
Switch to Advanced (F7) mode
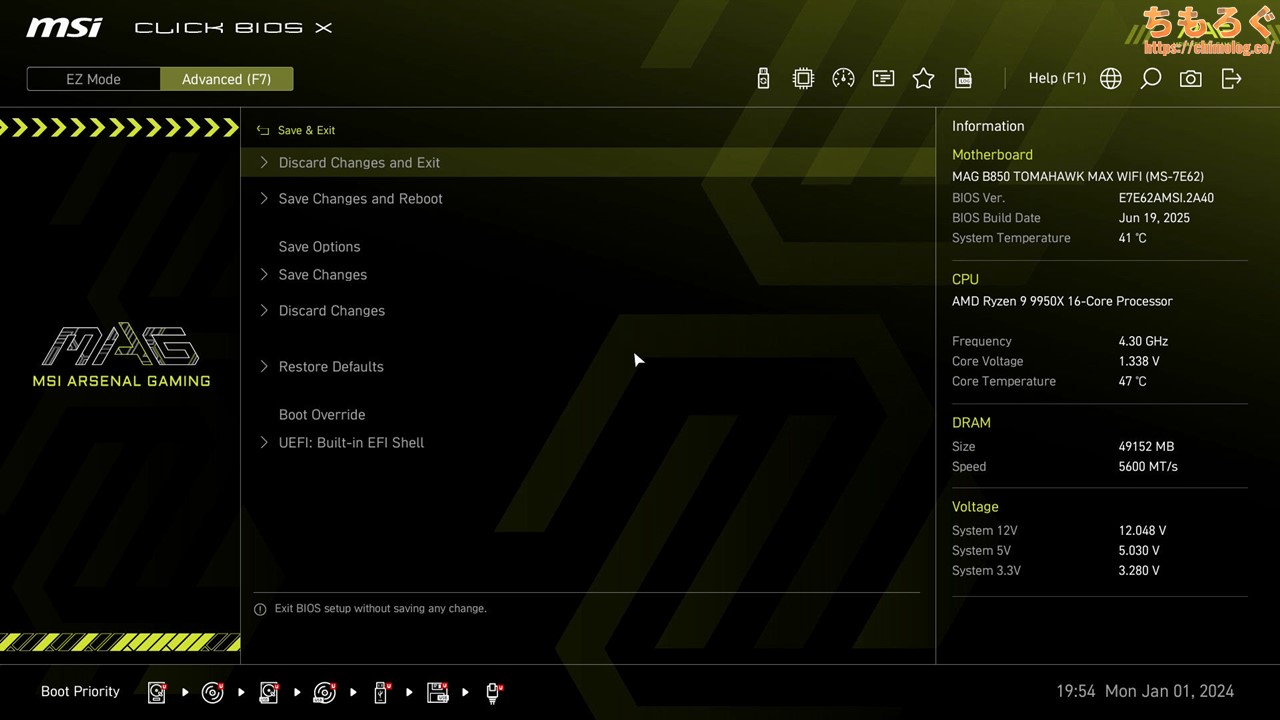tap(226, 79)
